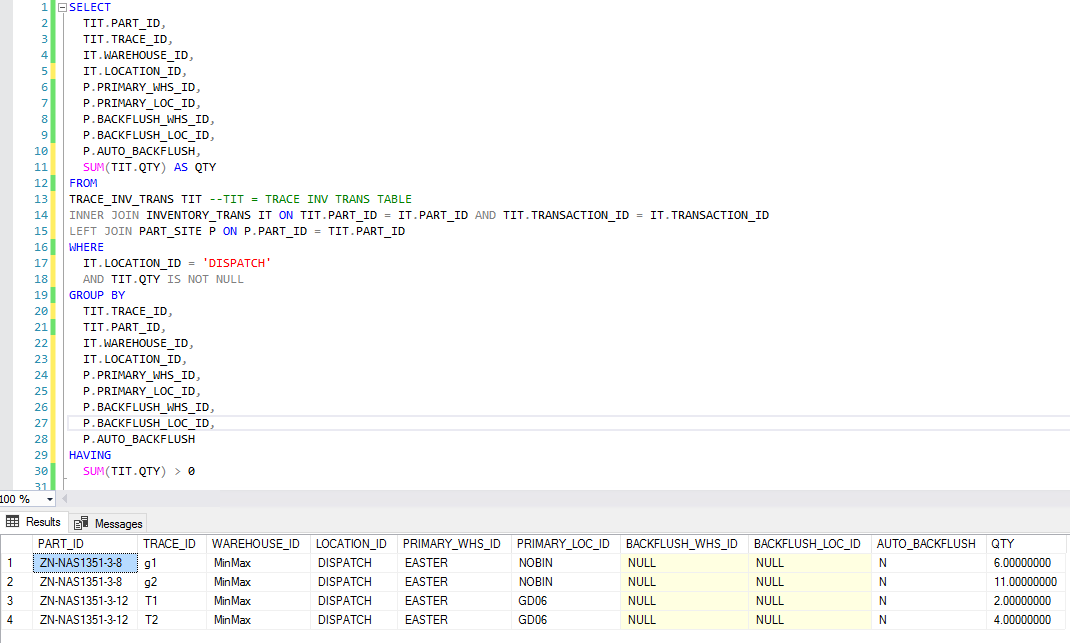Select the WAREHOUSE_ID column header
The width and height of the screenshot is (1070, 643).
coord(258,544)
